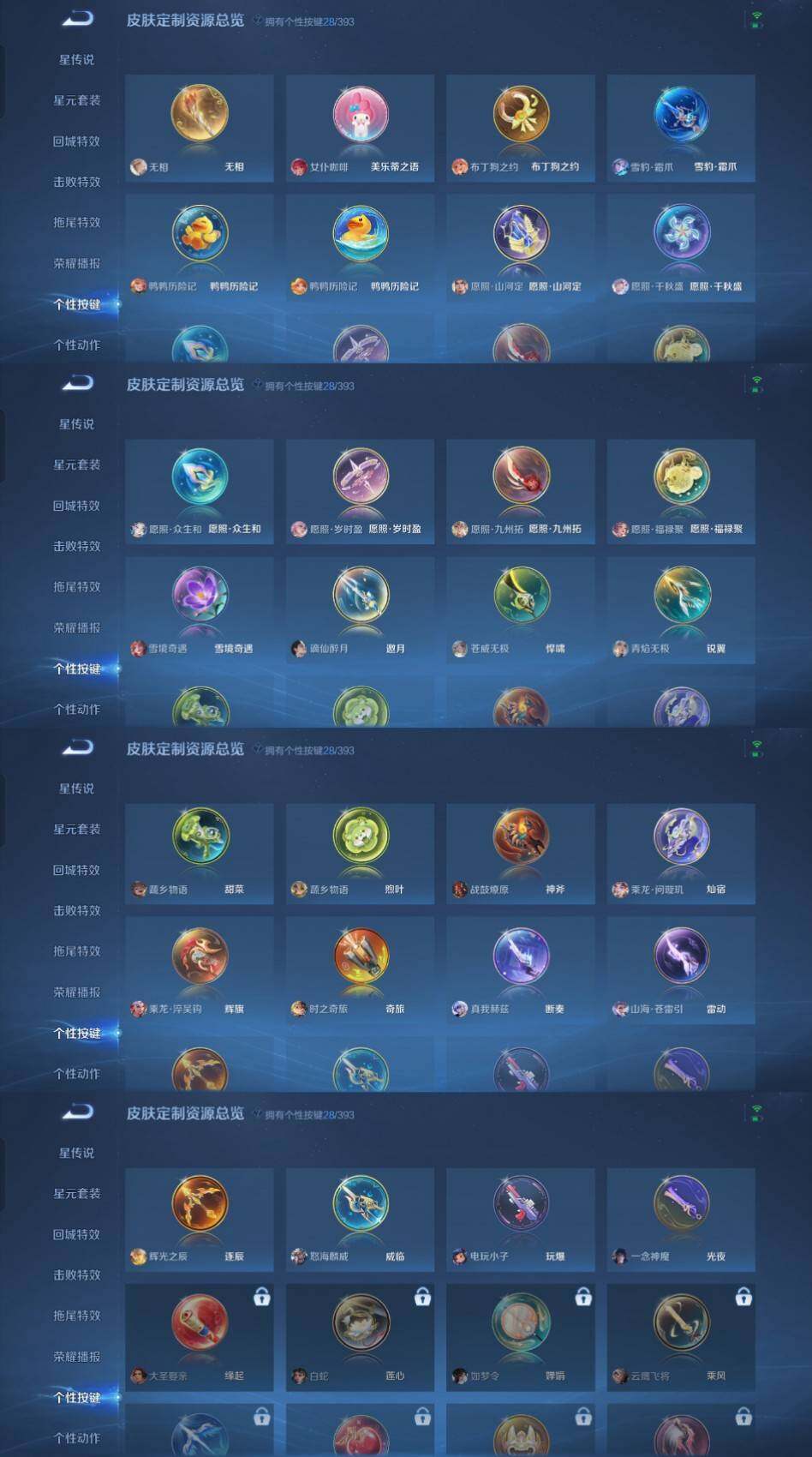This screenshot has height=1457, width=812.
Task: Open 回城特效 tab in topmost sidebar
Action: (77, 141)
